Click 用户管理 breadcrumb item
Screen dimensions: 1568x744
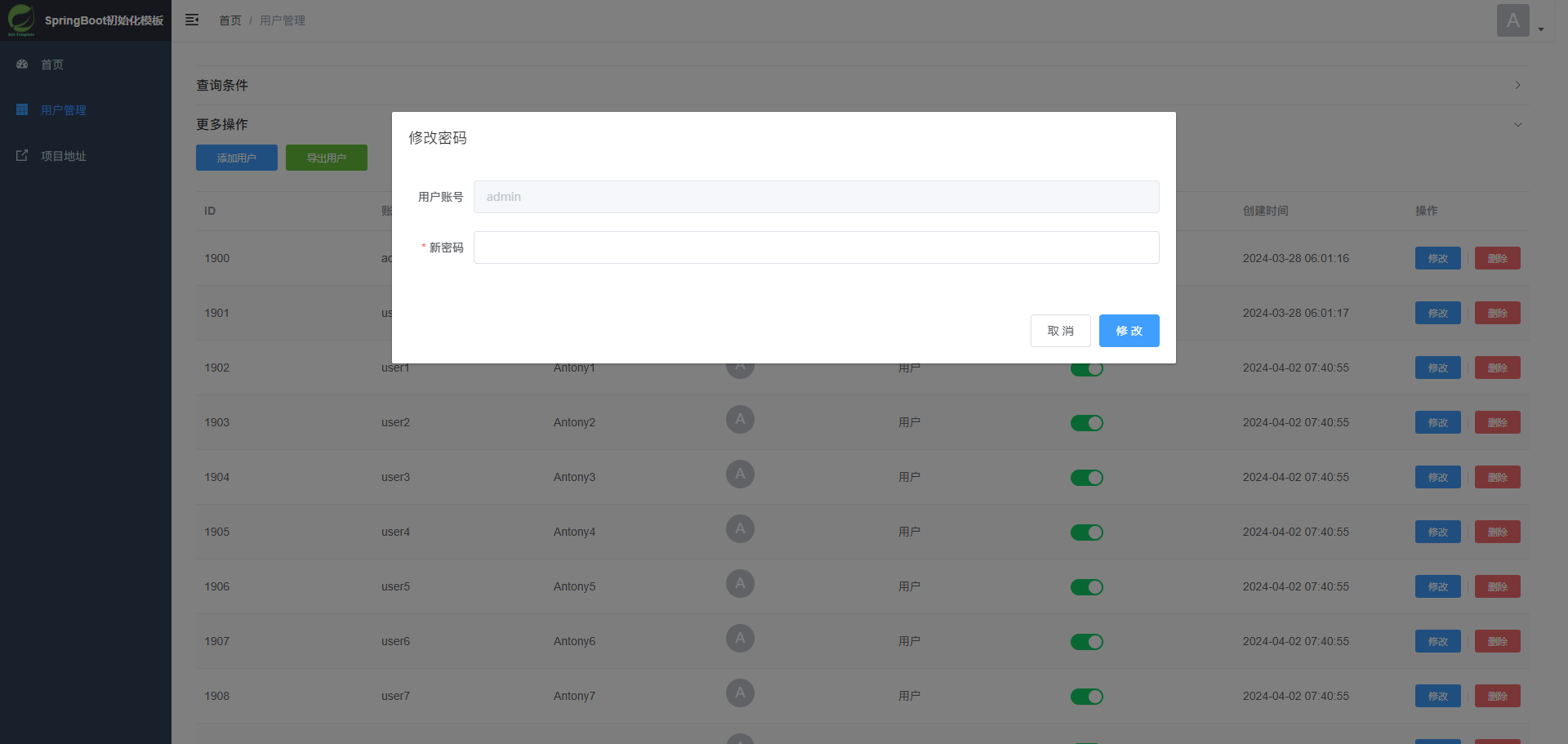[283, 20]
